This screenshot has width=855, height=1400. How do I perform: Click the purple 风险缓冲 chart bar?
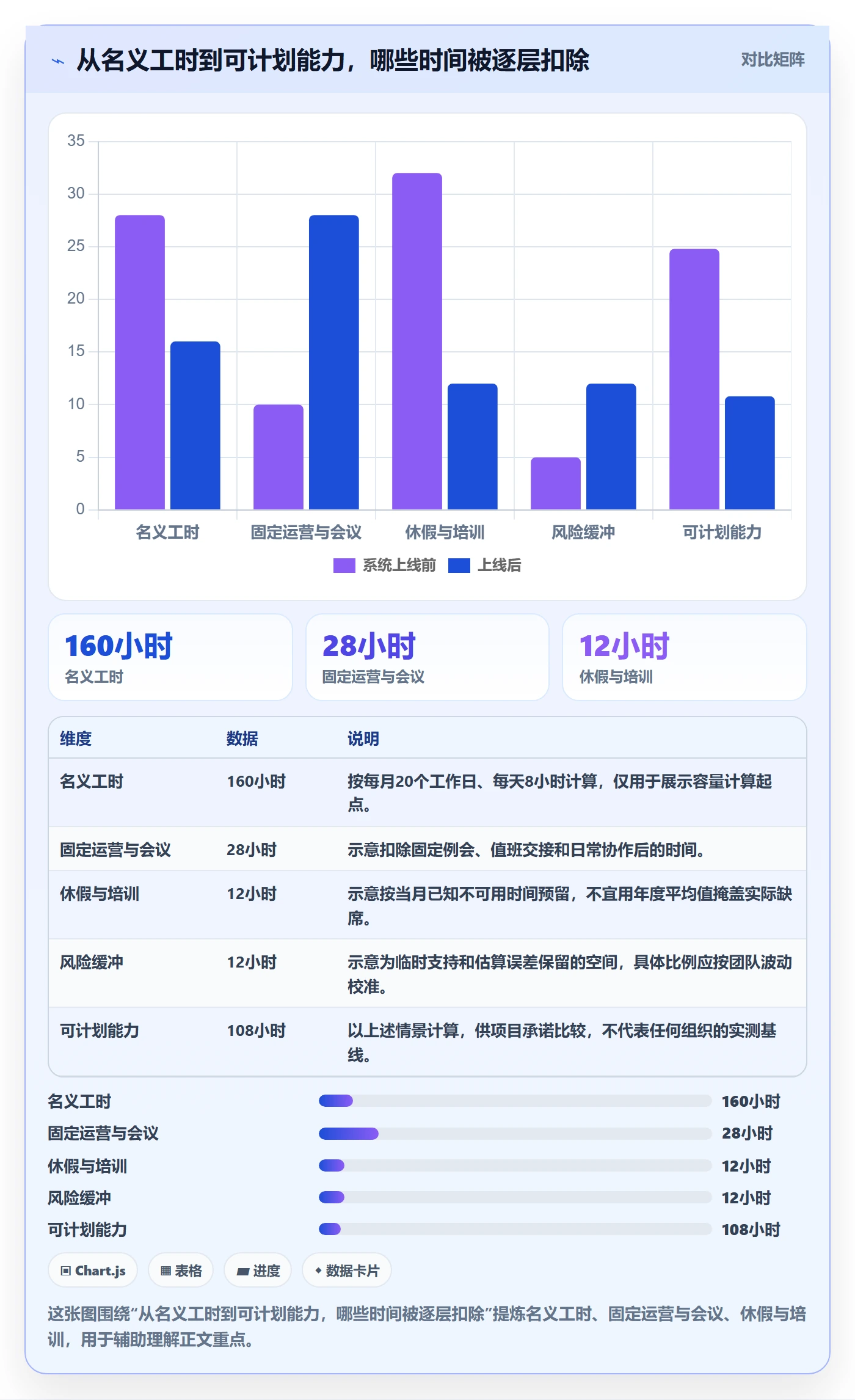(x=556, y=483)
